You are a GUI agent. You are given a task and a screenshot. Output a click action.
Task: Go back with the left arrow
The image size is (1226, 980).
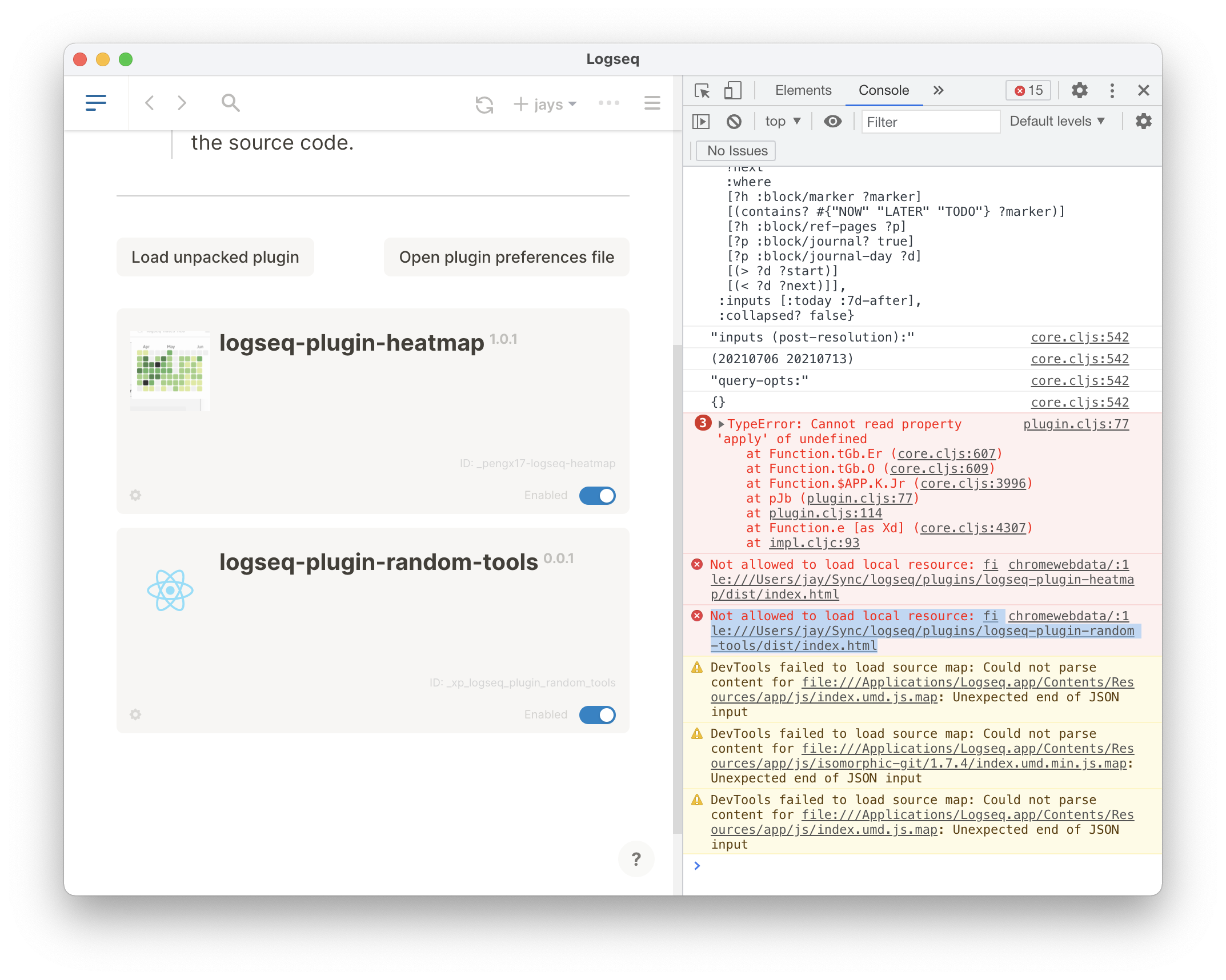(x=150, y=103)
